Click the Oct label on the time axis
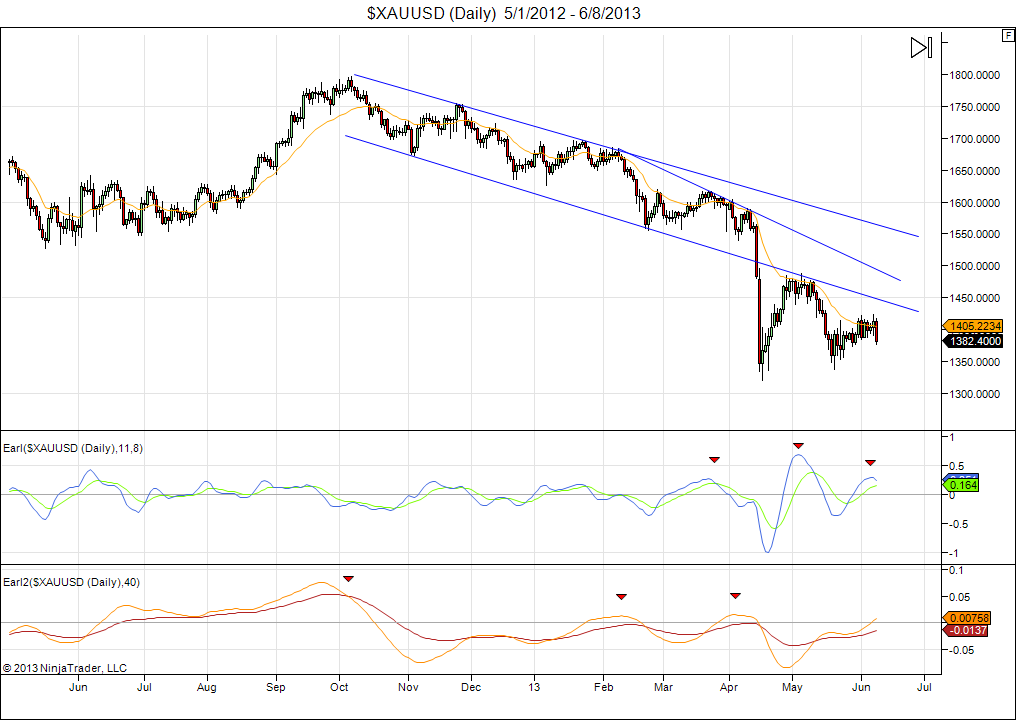The height and width of the screenshot is (720, 1016). pyautogui.click(x=339, y=688)
